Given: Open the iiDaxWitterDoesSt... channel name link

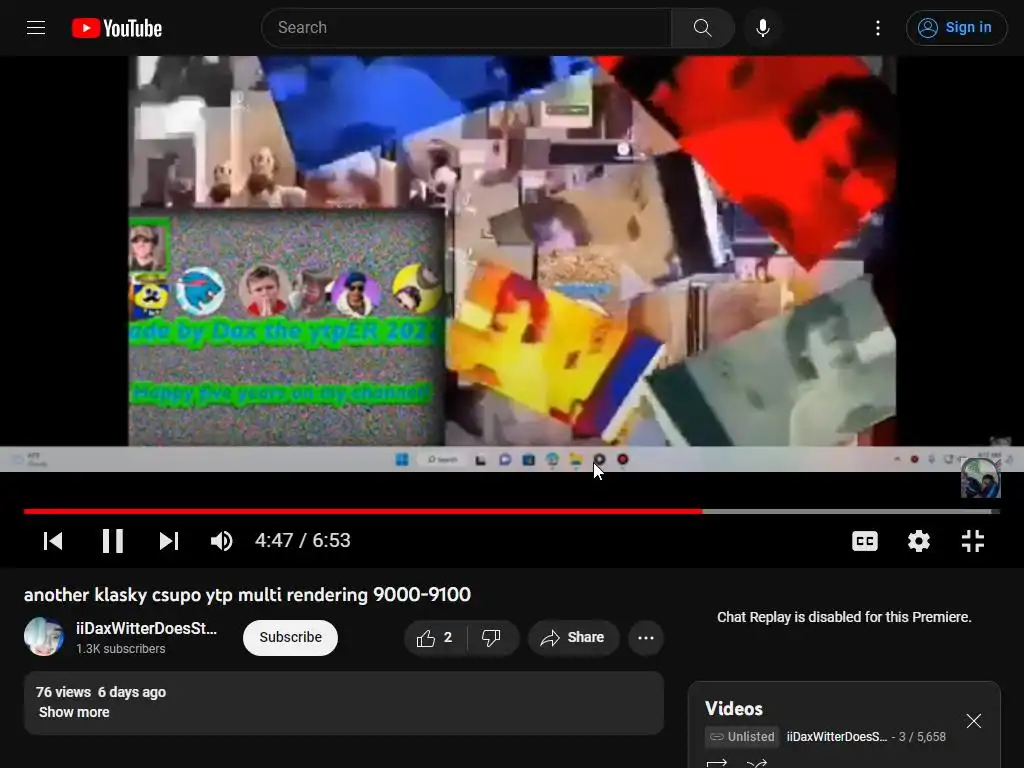Looking at the screenshot, I should [146, 628].
